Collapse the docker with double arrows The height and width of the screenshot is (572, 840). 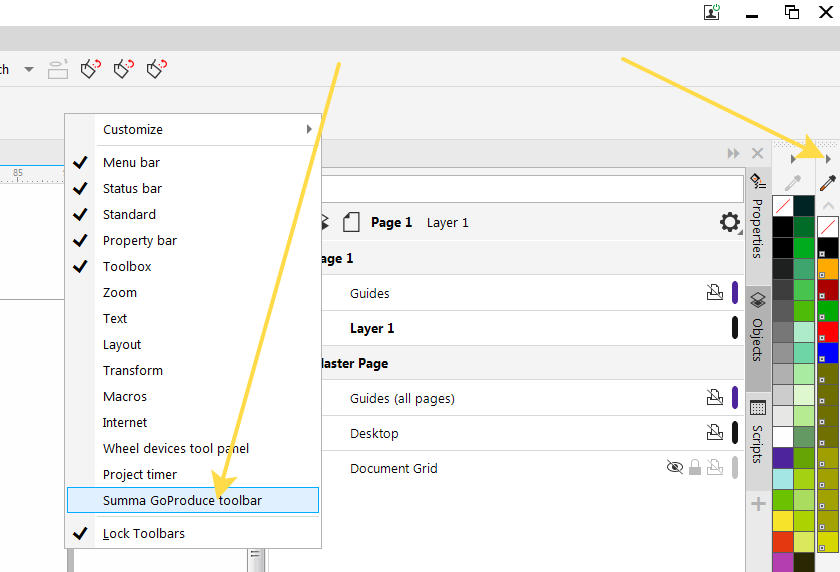733,154
